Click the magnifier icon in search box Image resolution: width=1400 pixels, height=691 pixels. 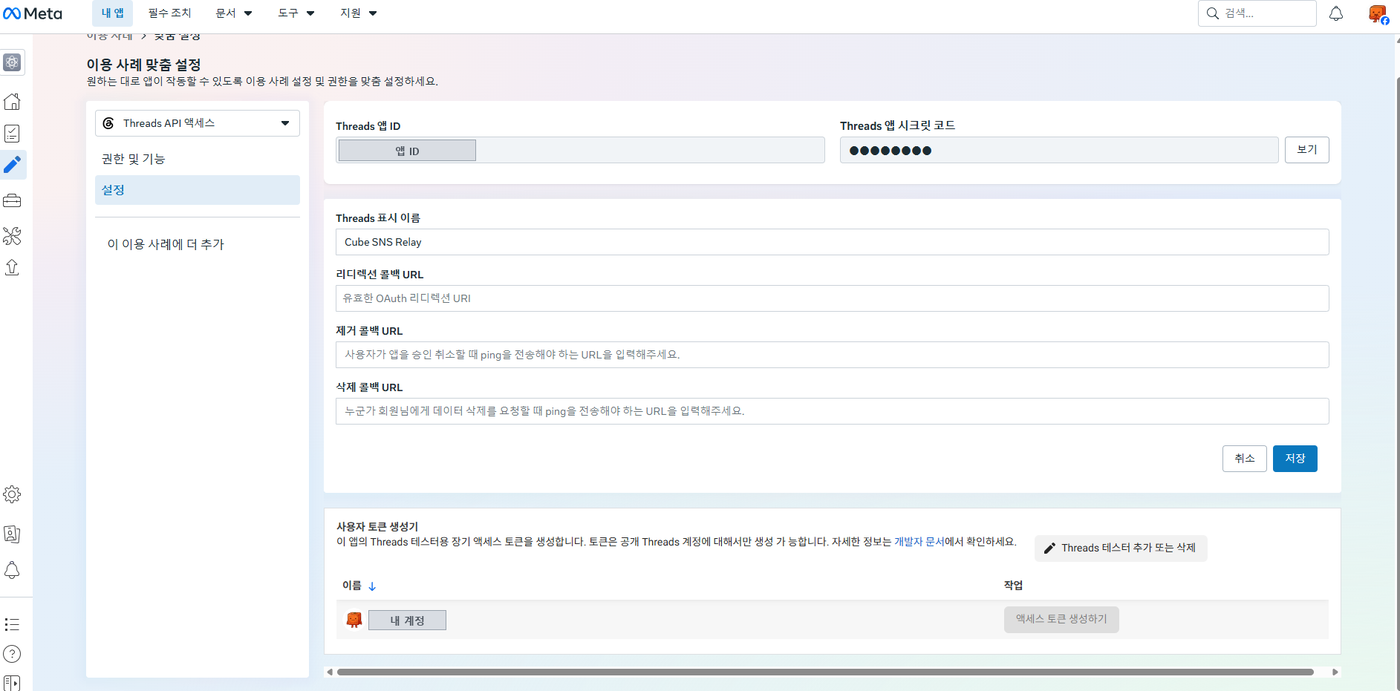(x=1213, y=14)
